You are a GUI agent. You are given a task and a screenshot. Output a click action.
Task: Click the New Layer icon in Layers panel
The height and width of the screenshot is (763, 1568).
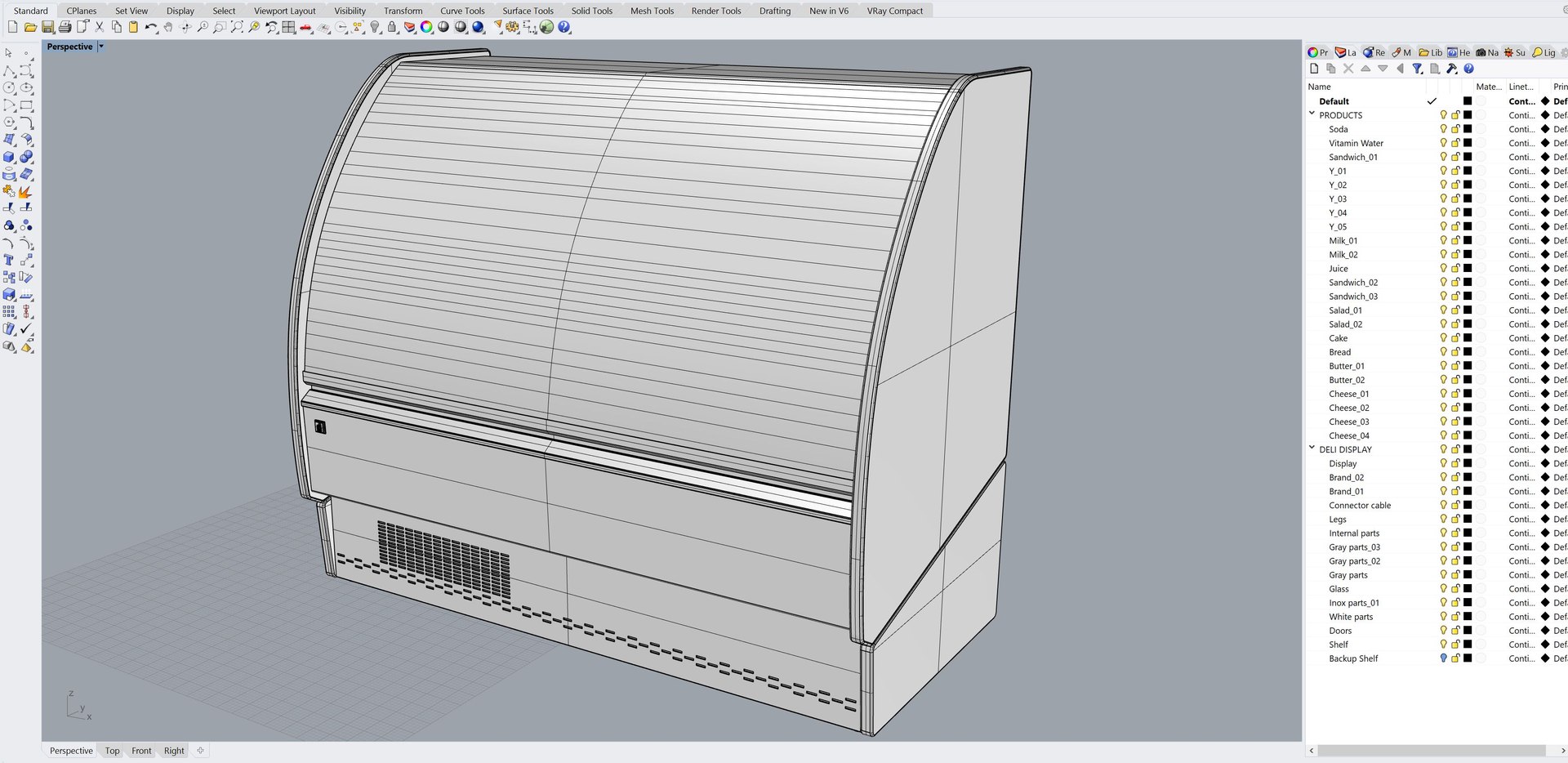click(x=1314, y=69)
